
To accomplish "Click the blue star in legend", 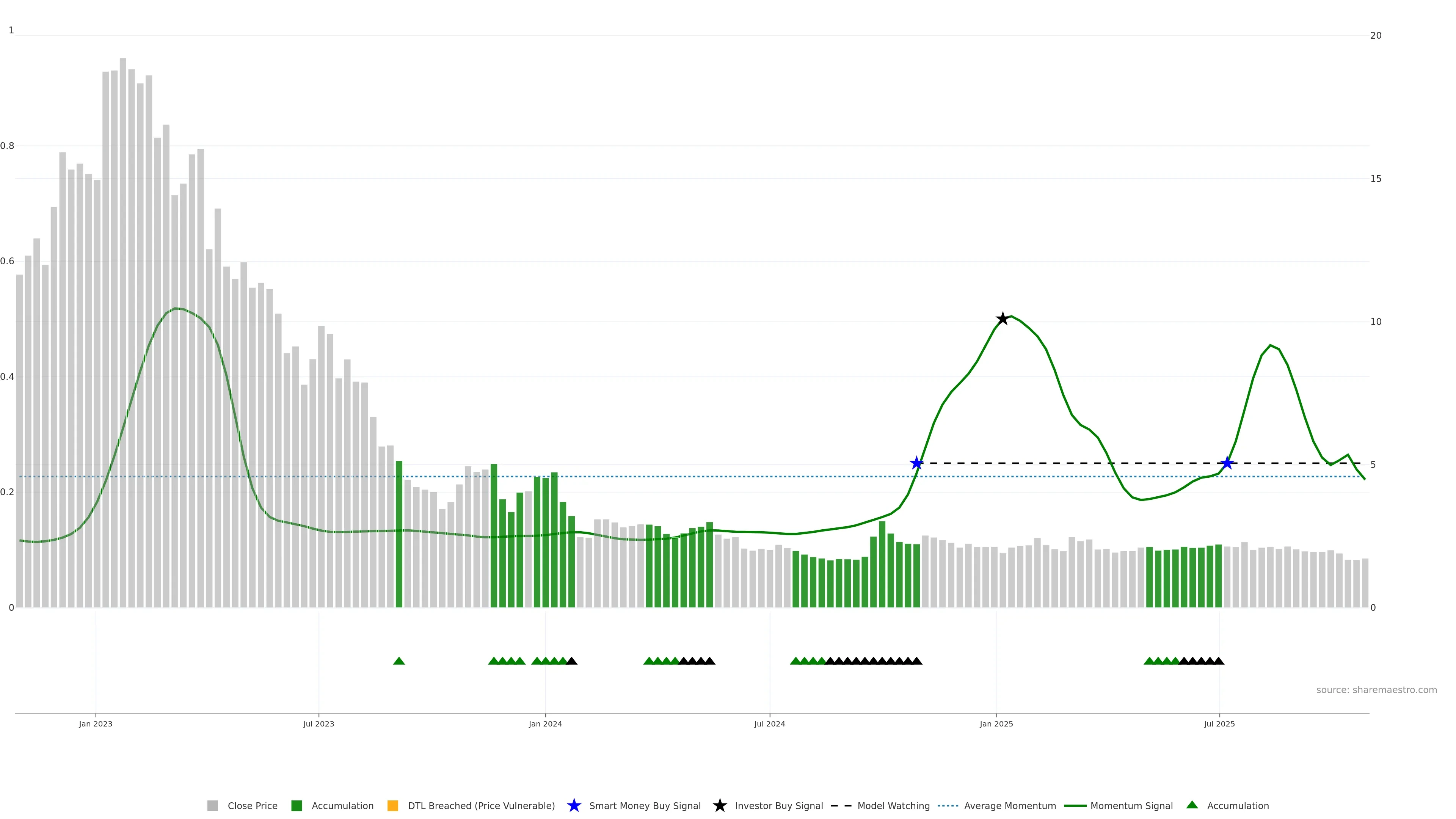I will [574, 805].
